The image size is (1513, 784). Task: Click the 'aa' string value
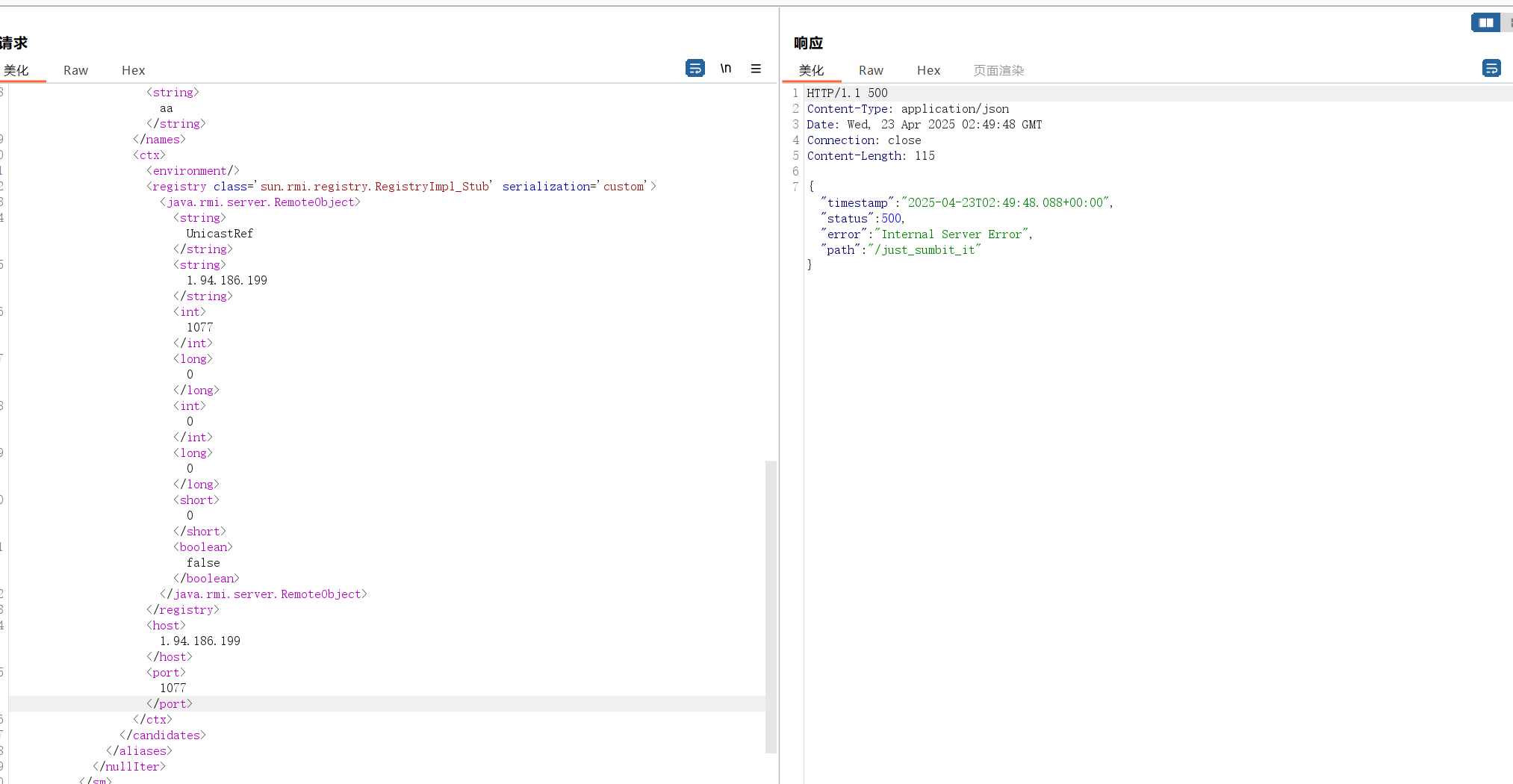166,108
